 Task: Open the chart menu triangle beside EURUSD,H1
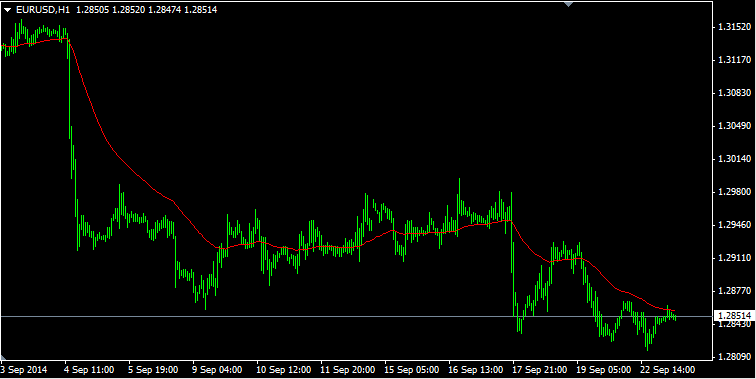(7, 9)
